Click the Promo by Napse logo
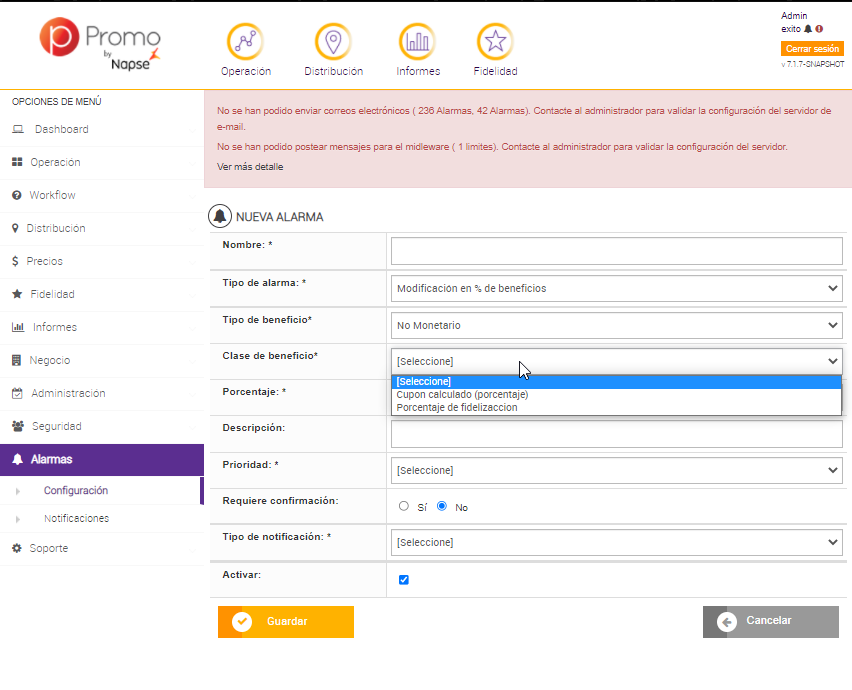Screen dimensions: 852x690 coord(100,45)
